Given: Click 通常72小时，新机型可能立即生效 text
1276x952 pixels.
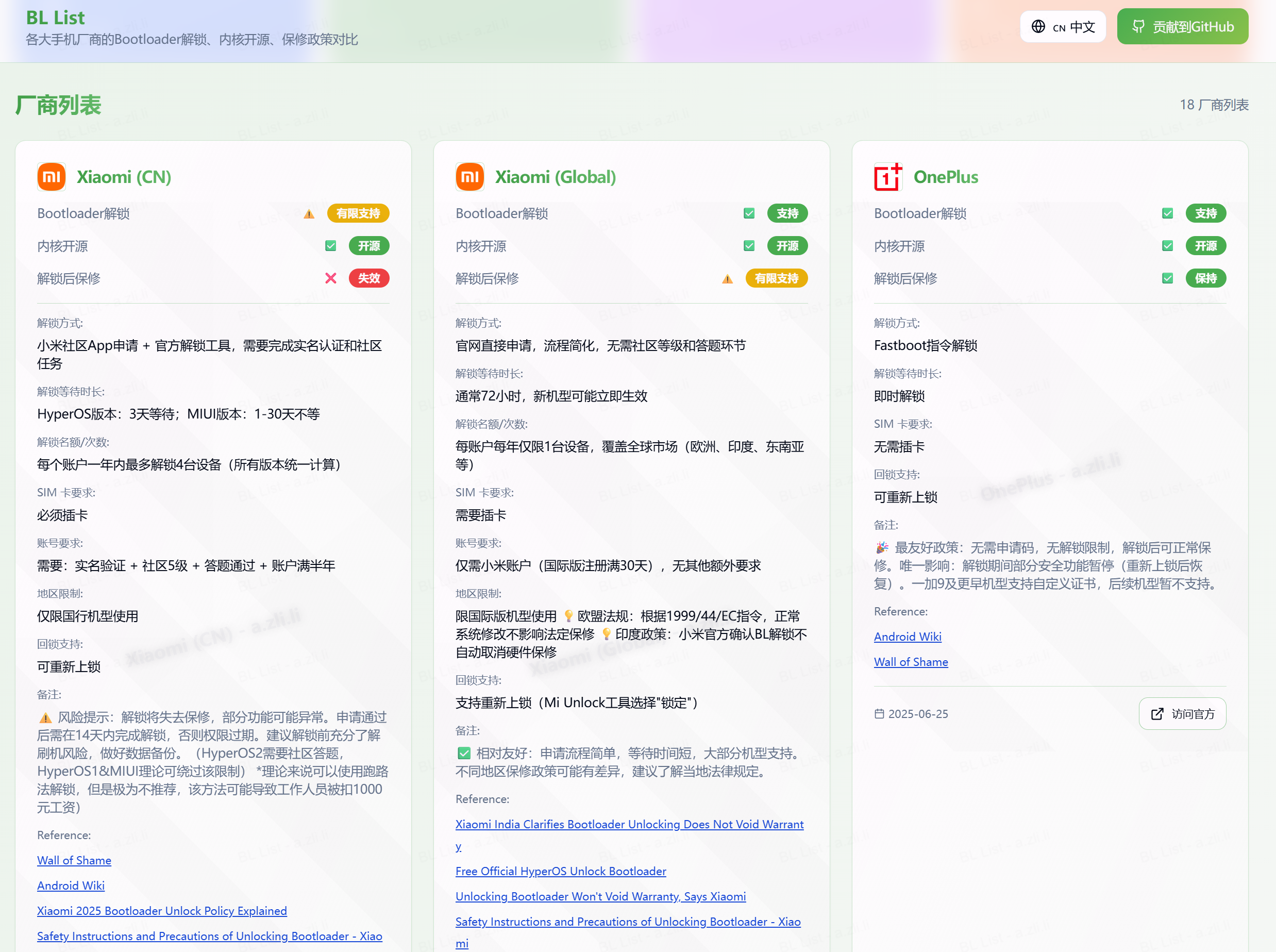Looking at the screenshot, I should pyautogui.click(x=551, y=396).
